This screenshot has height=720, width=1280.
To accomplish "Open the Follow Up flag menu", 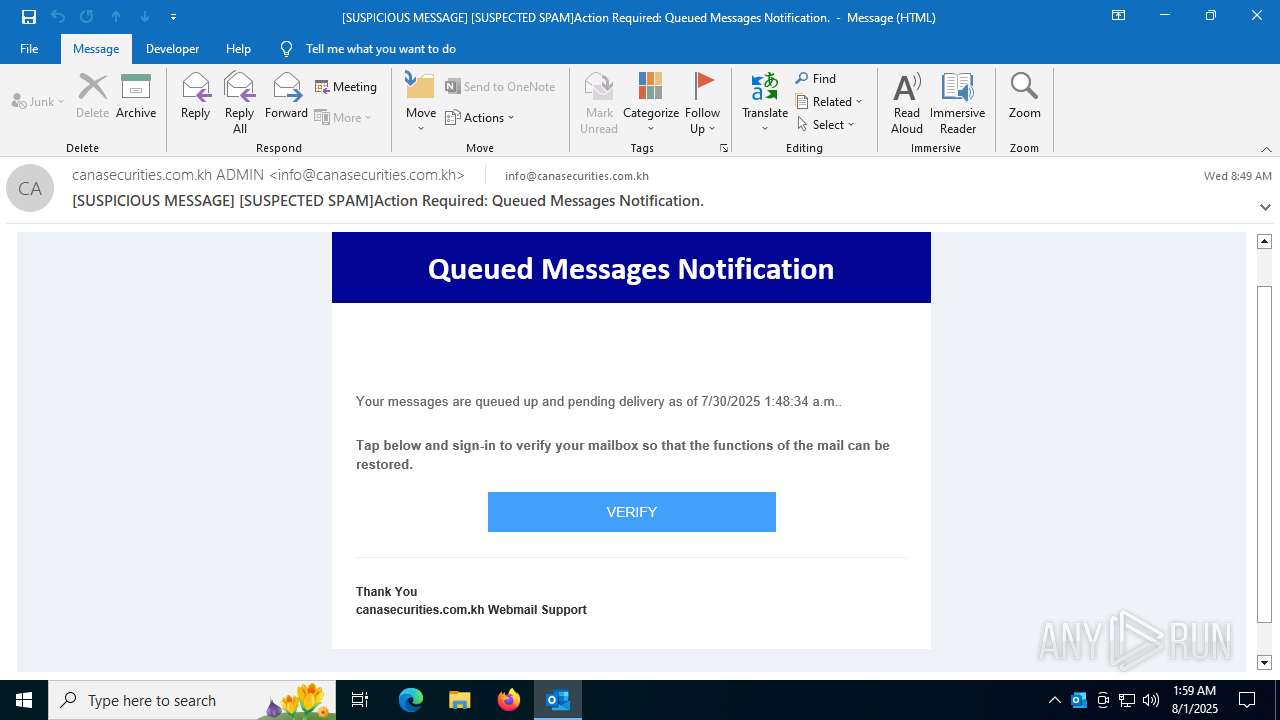I will [x=703, y=103].
